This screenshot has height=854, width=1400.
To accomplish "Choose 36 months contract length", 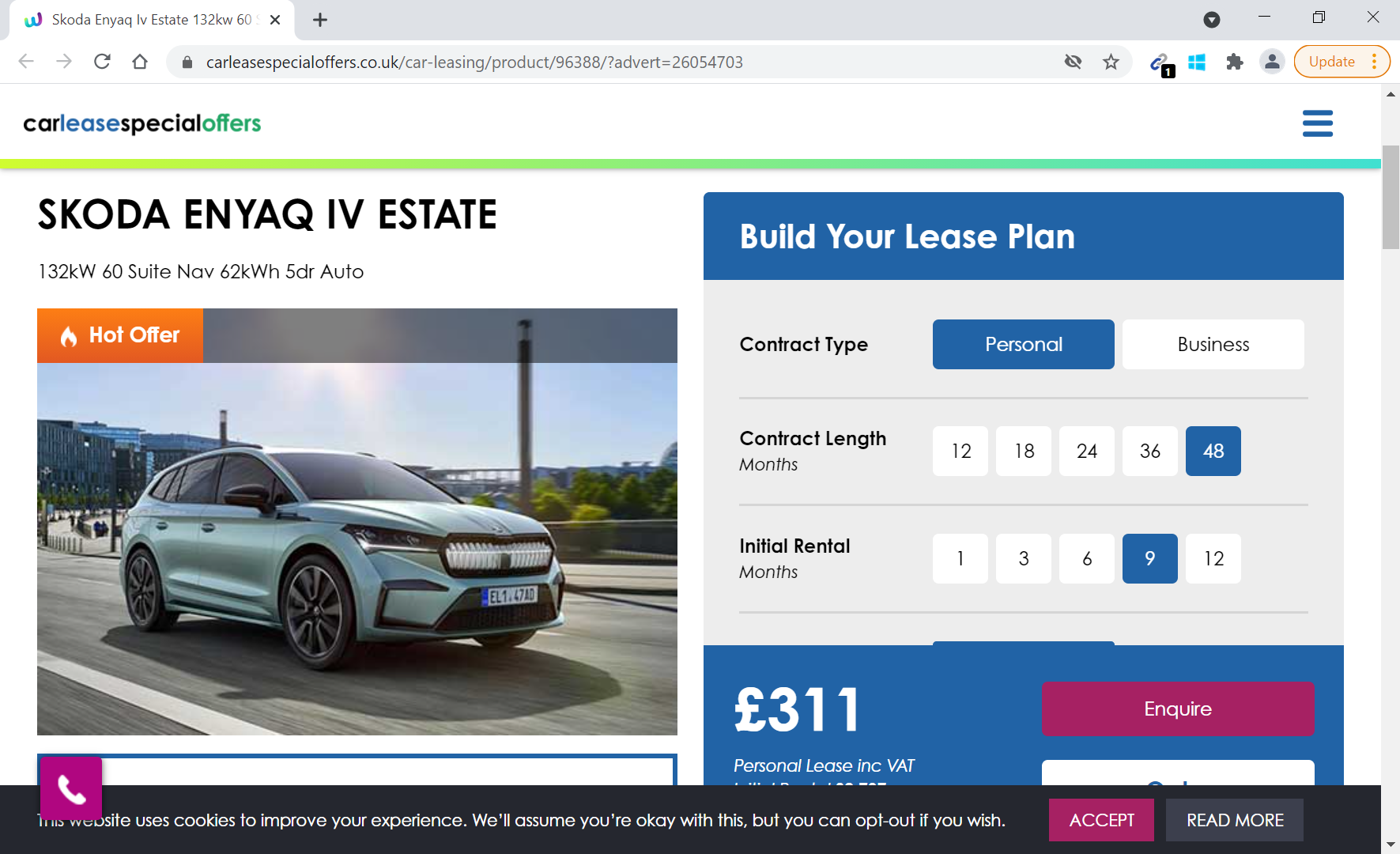I will pos(1149,451).
